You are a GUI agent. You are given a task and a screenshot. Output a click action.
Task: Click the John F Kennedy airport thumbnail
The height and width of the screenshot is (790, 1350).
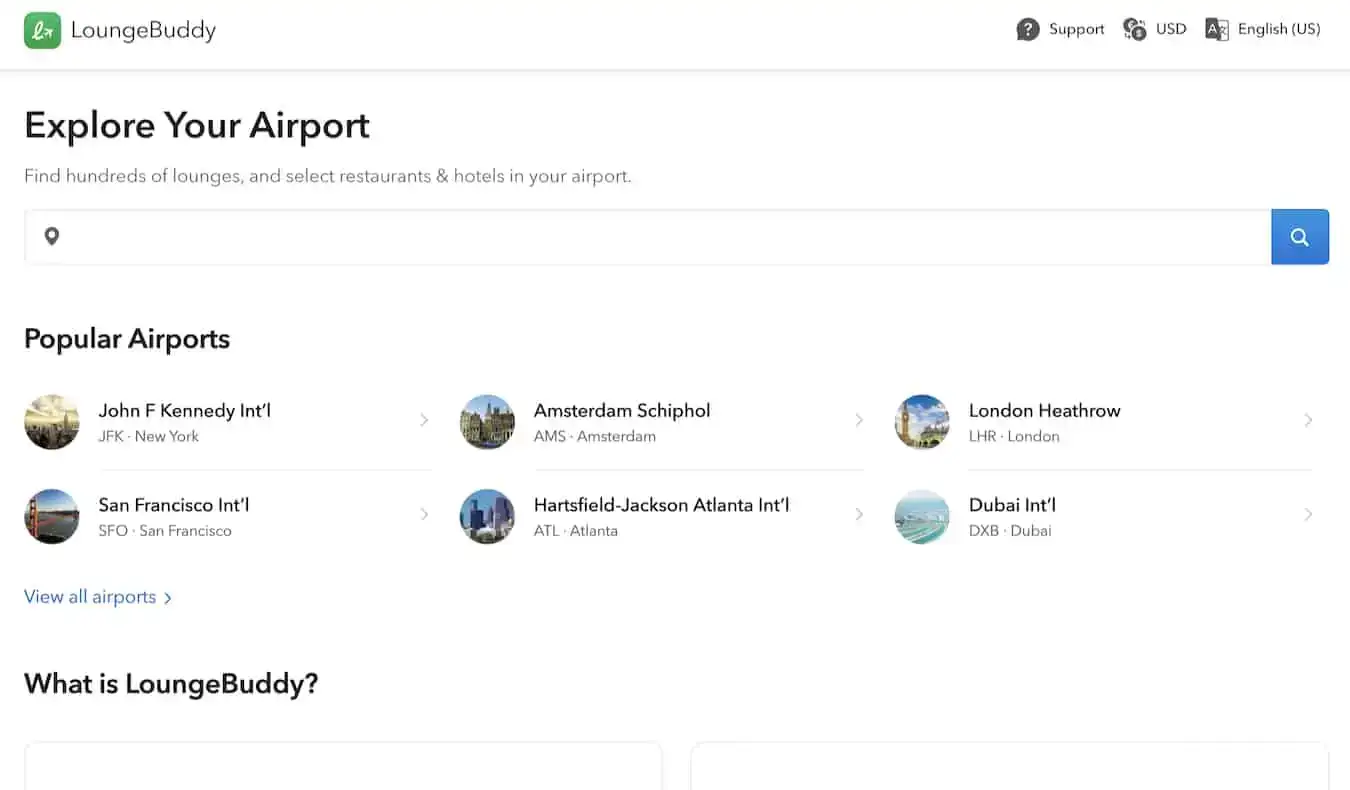(x=52, y=422)
